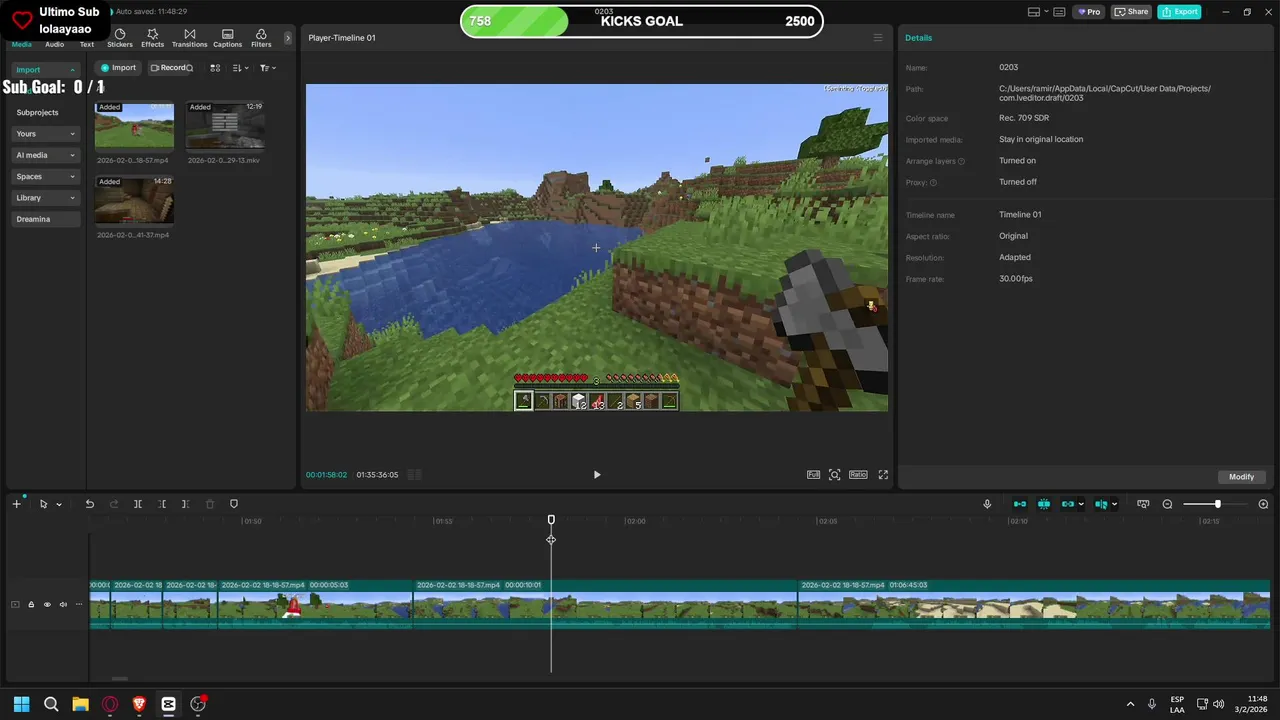Image resolution: width=1280 pixels, height=720 pixels.
Task: Select the 18-57.mp4 media thumbnail
Action: (x=134, y=125)
